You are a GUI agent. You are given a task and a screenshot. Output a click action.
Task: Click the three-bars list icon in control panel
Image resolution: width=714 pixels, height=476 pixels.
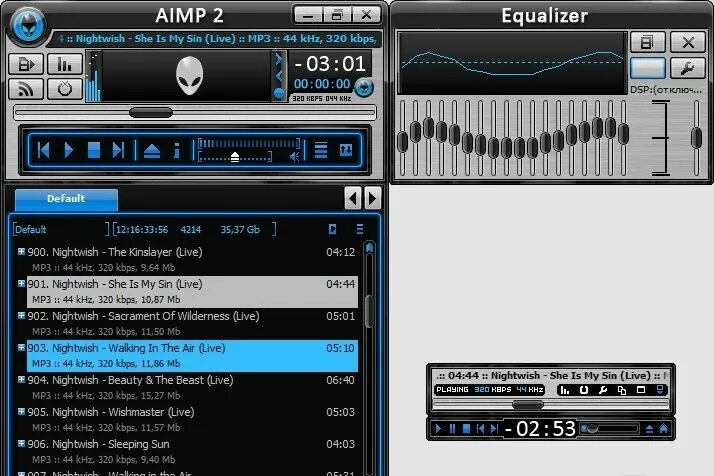click(x=321, y=150)
